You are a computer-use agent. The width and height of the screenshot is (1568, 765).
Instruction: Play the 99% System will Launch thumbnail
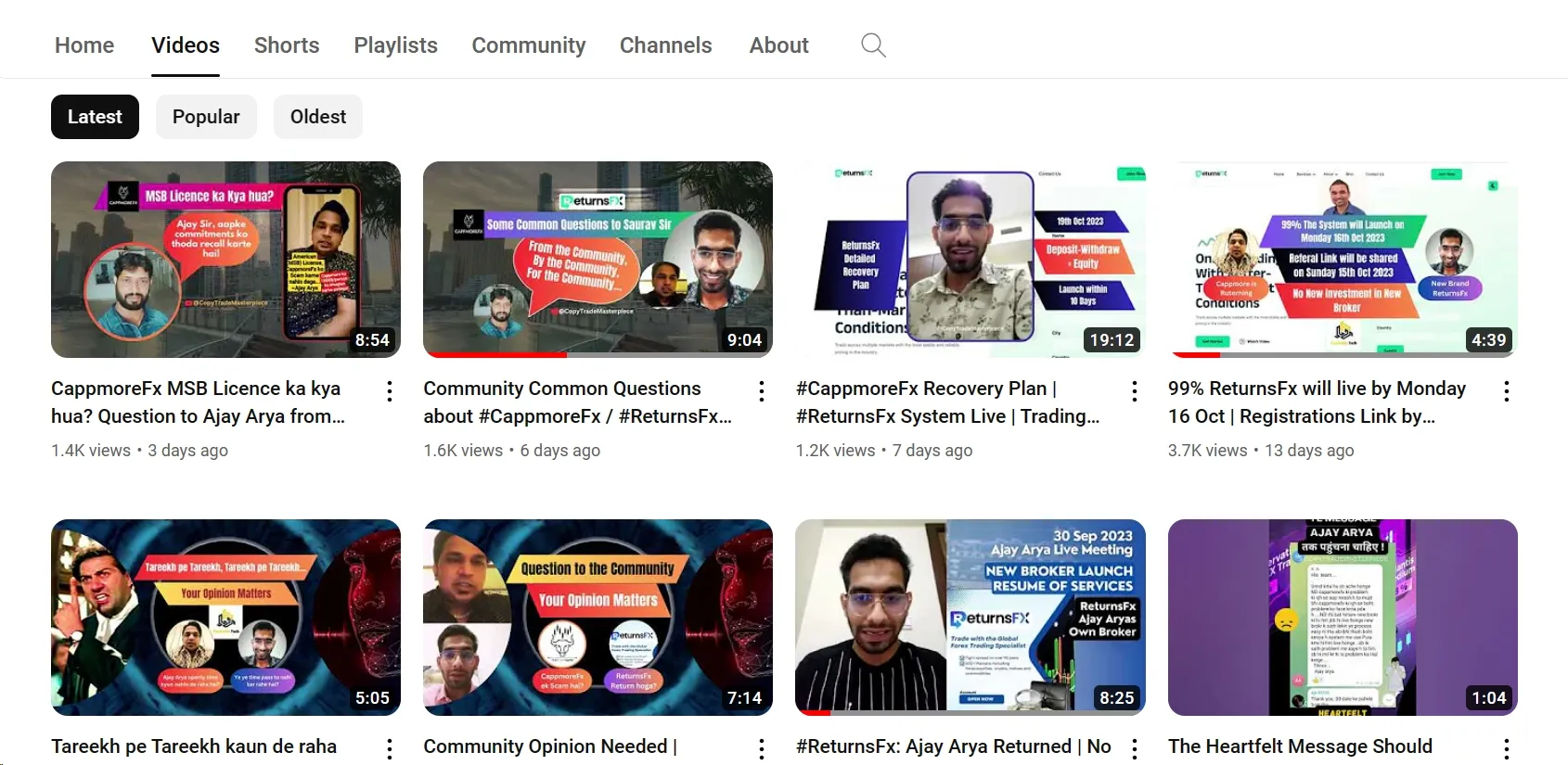coord(1343,260)
